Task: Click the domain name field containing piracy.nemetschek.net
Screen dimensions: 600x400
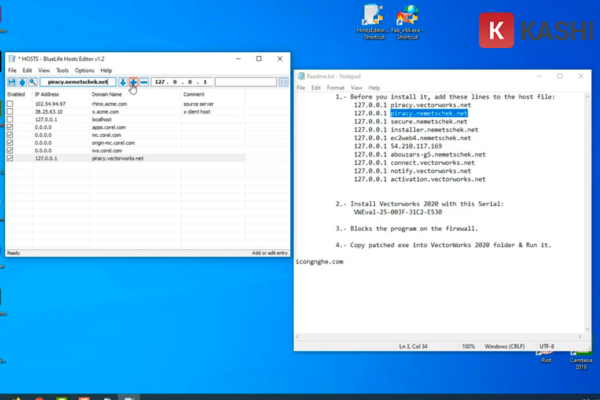Action: 78,82
